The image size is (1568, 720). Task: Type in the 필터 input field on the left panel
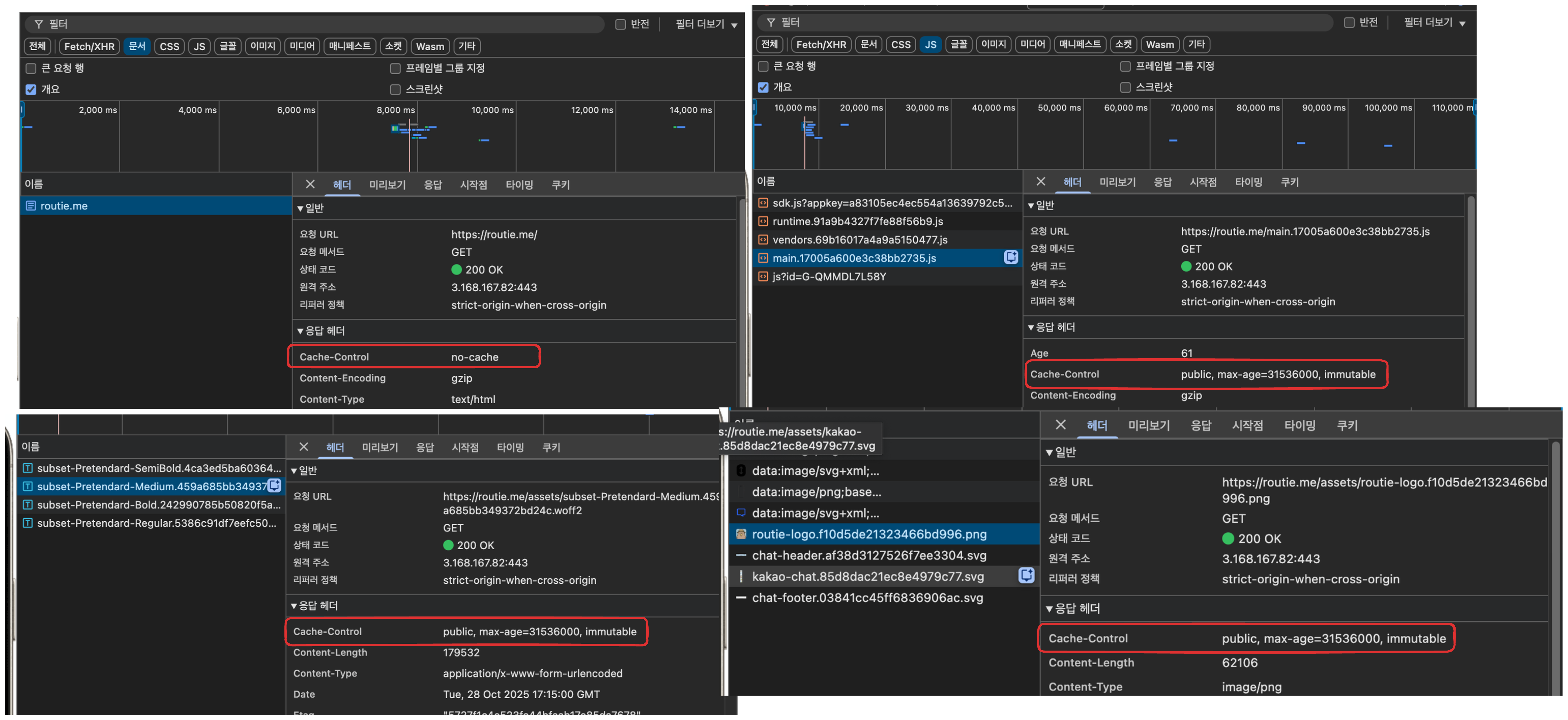pyautogui.click(x=304, y=24)
